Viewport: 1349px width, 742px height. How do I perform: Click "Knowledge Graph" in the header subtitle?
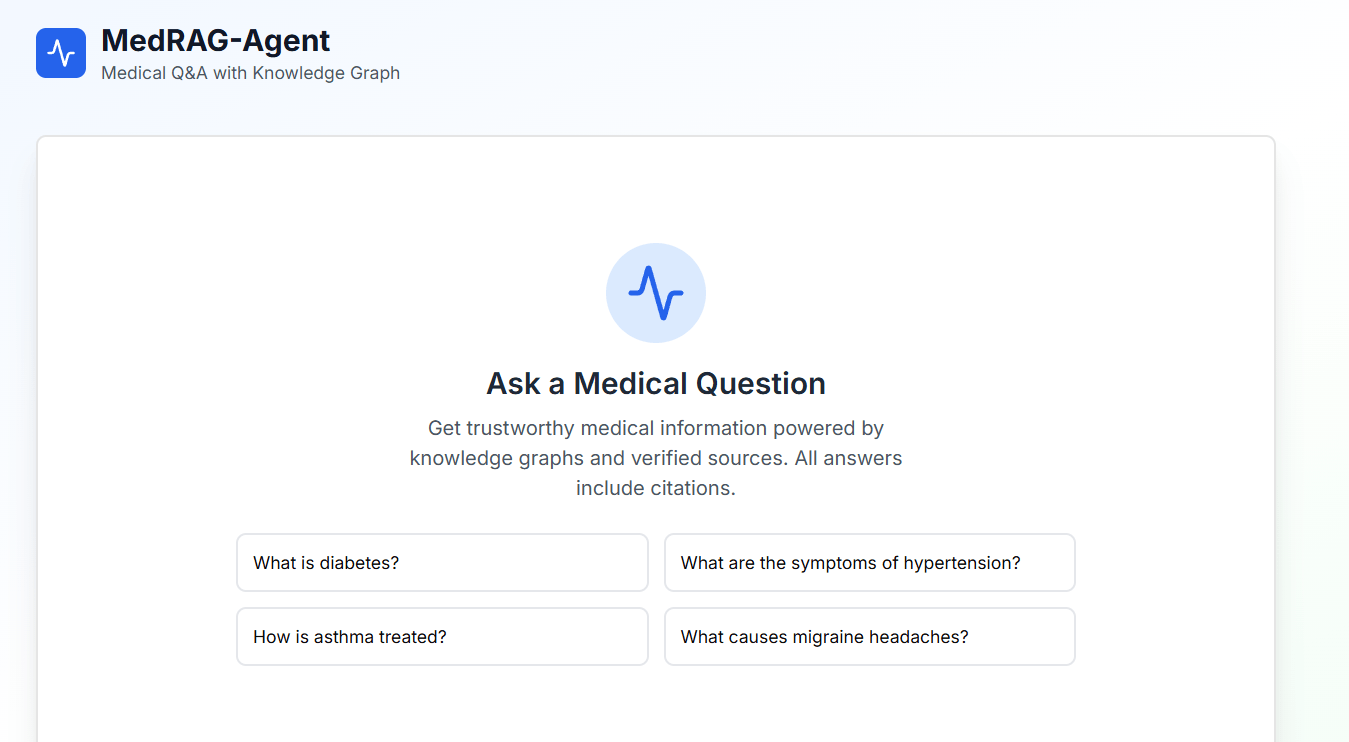coord(326,73)
